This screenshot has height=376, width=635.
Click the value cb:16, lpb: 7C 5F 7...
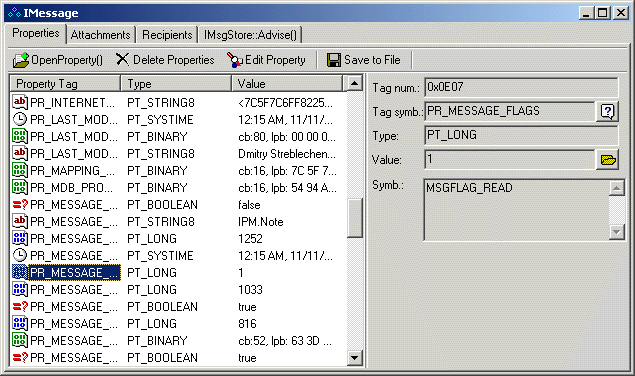[287, 171]
